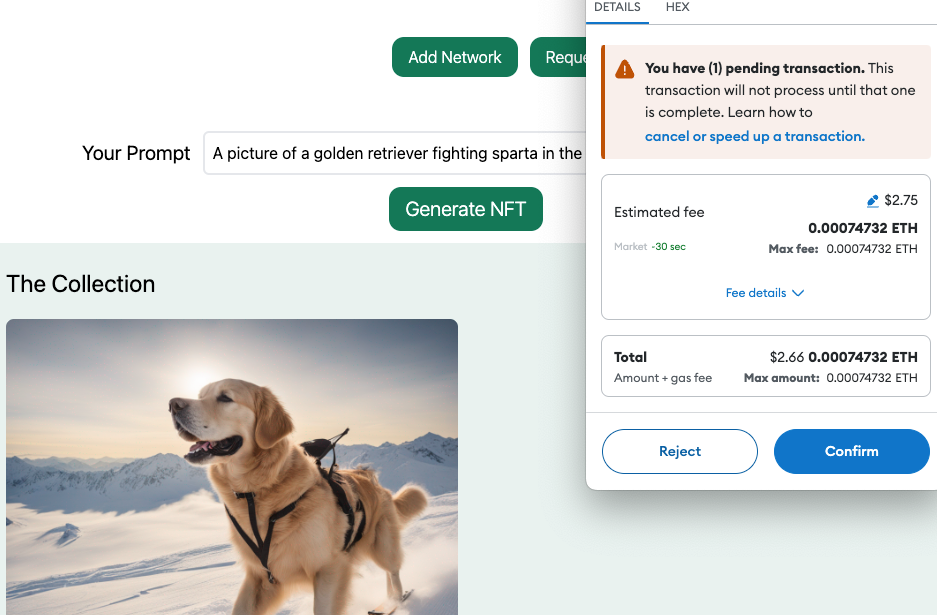The height and width of the screenshot is (615, 937).
Task: Focus the Your Prompt text field
Action: click(x=395, y=153)
